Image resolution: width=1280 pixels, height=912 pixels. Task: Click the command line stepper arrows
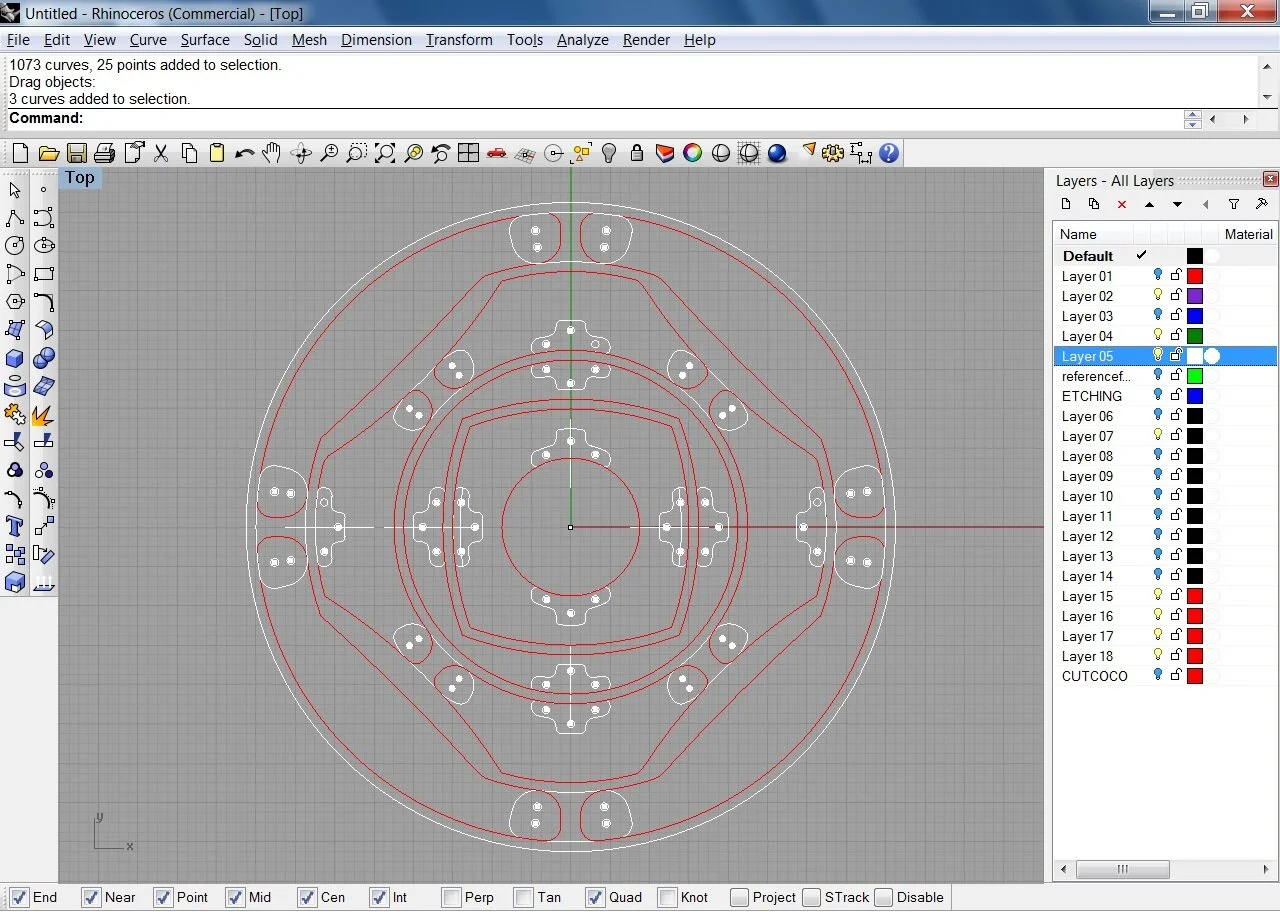coord(1192,119)
